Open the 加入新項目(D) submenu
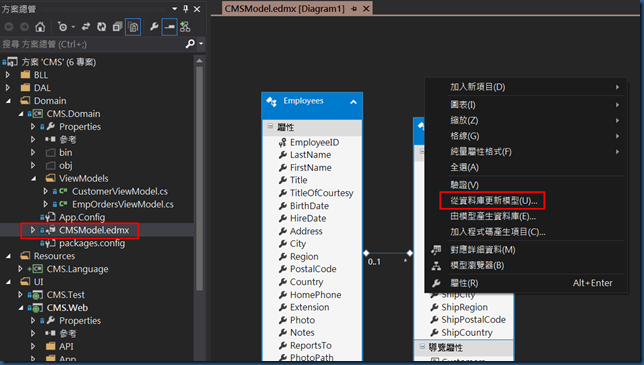Screen dimensions: 644x365 (526, 87)
